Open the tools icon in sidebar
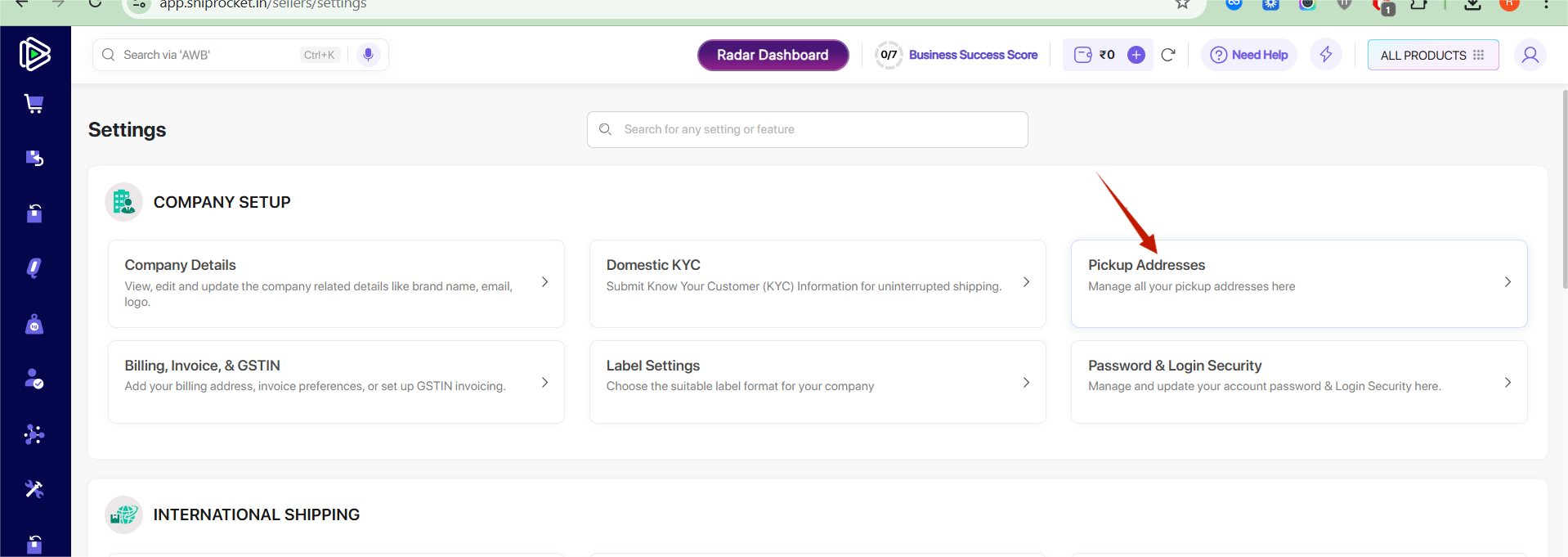Image resolution: width=1568 pixels, height=557 pixels. [x=34, y=489]
